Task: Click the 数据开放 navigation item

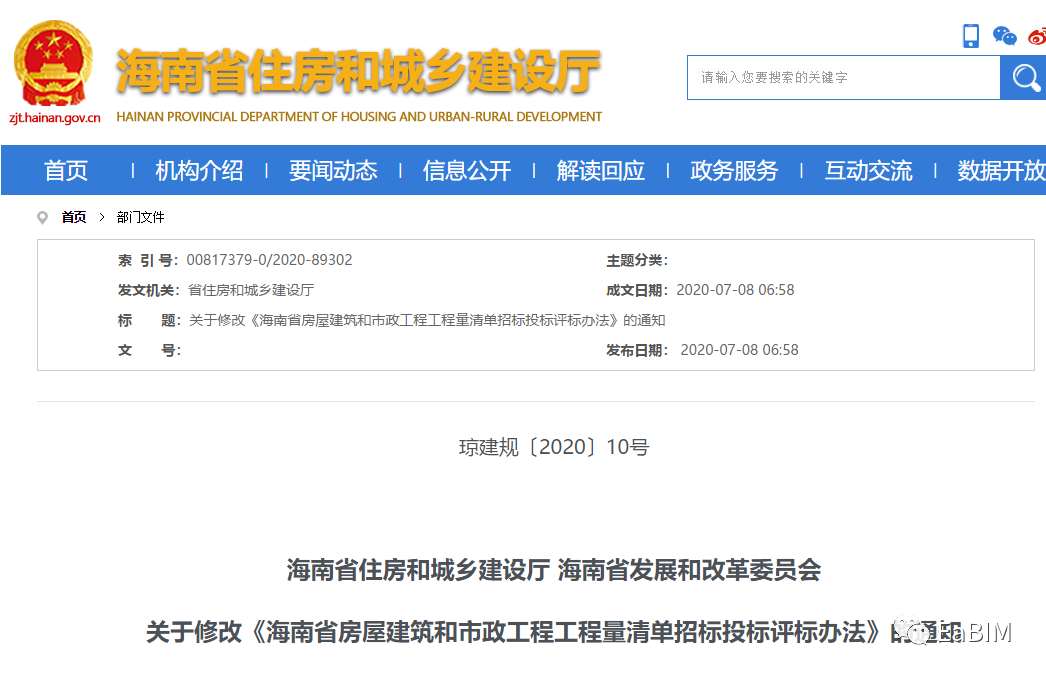Action: pos(1001,171)
